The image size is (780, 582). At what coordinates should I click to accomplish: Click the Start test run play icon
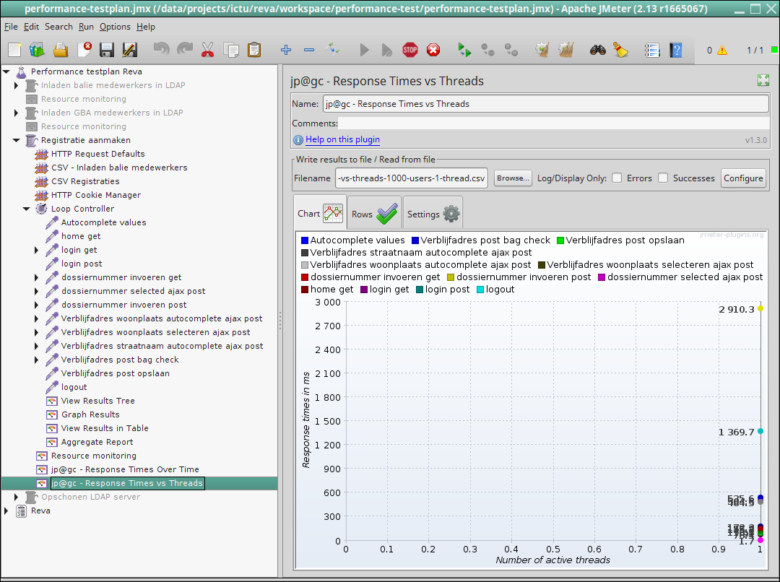point(364,49)
